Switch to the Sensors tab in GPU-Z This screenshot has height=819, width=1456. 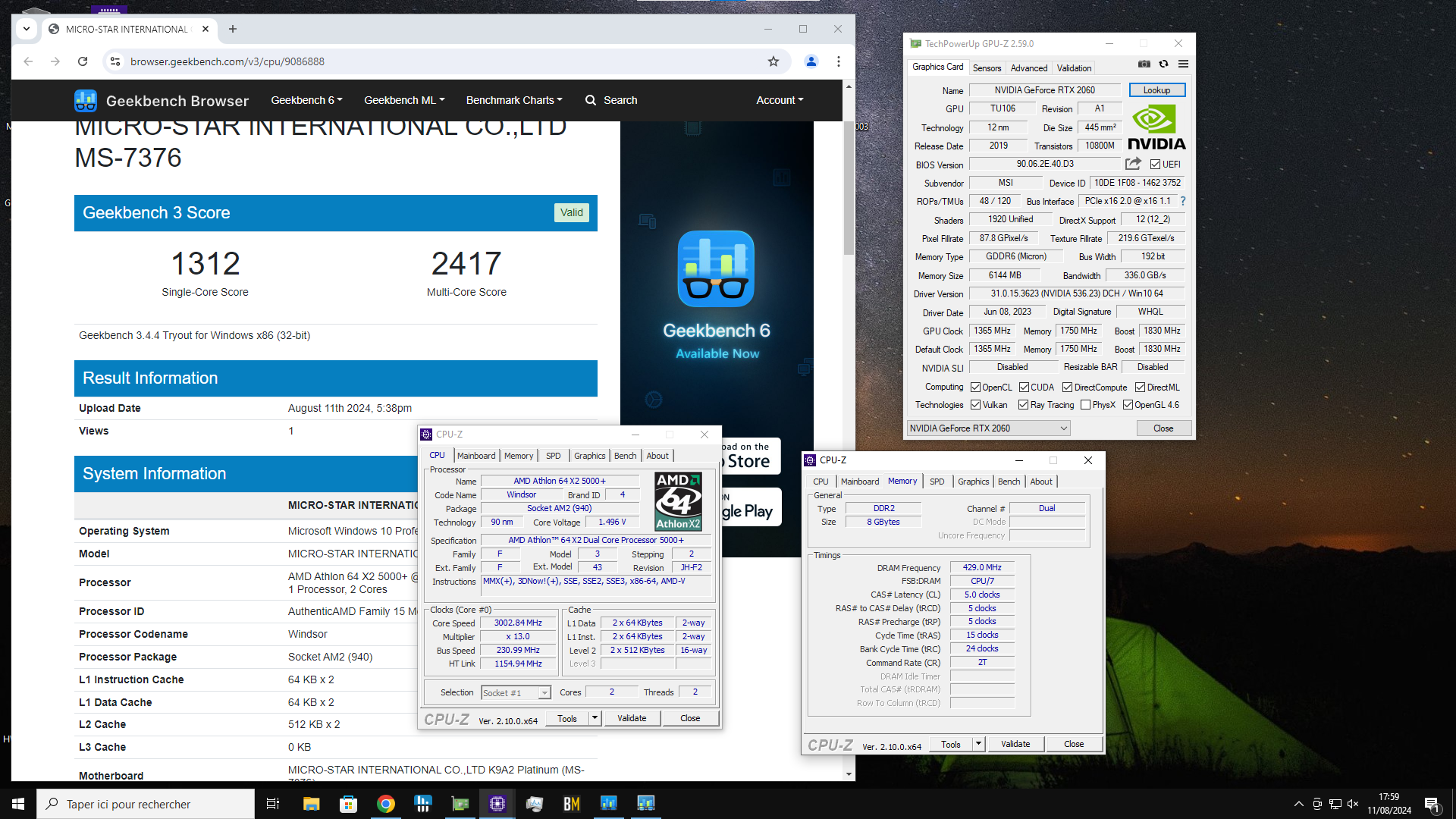pos(987,68)
